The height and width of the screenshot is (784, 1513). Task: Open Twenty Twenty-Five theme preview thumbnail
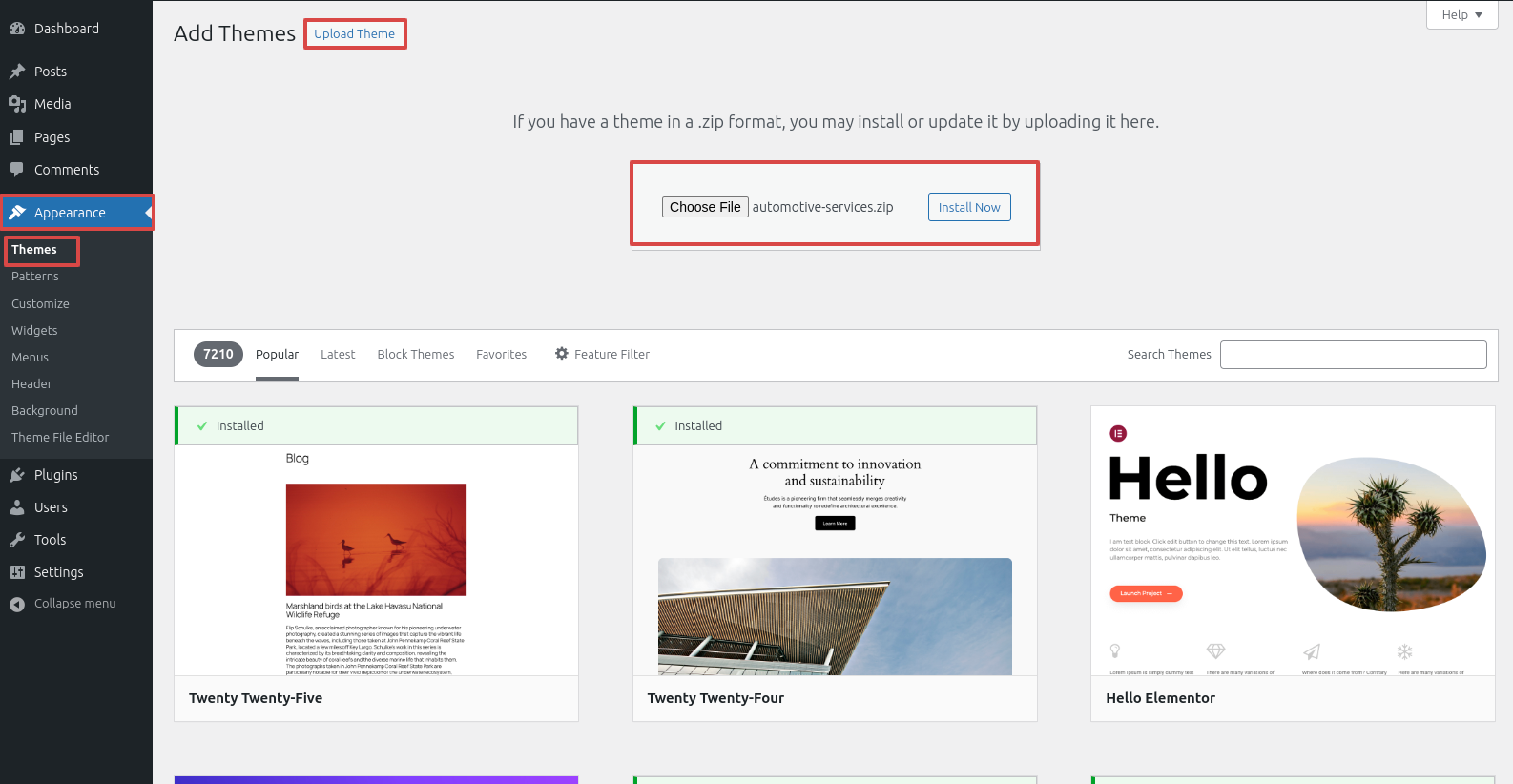(x=376, y=561)
